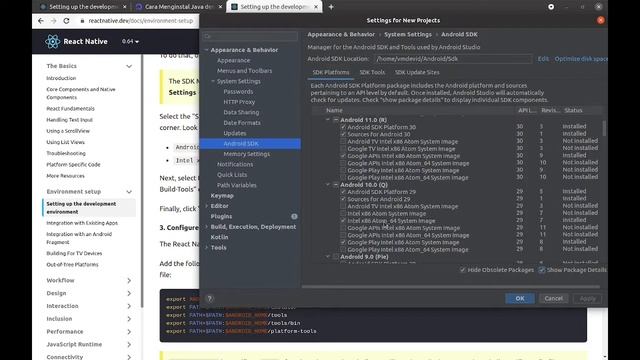This screenshot has width=640, height=360.
Task: Switch to the SDK Update Sites tab
Action: 417,72
